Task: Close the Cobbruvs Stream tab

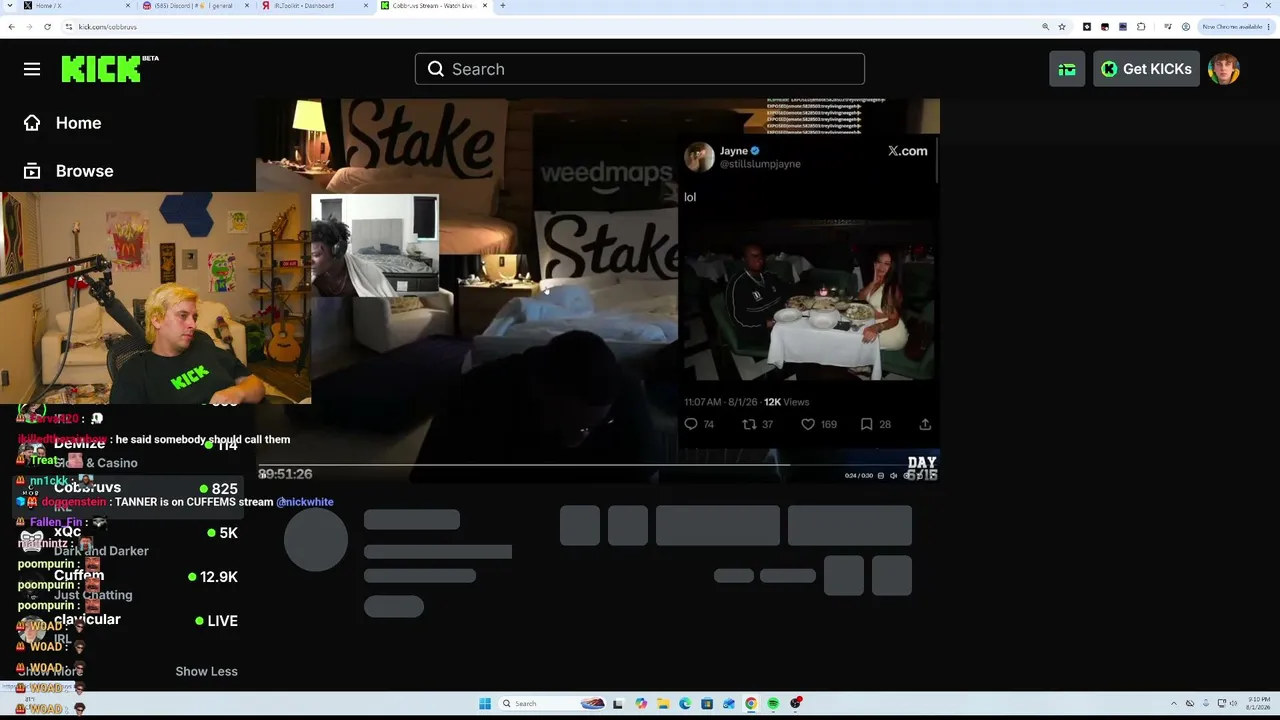Action: point(483,6)
